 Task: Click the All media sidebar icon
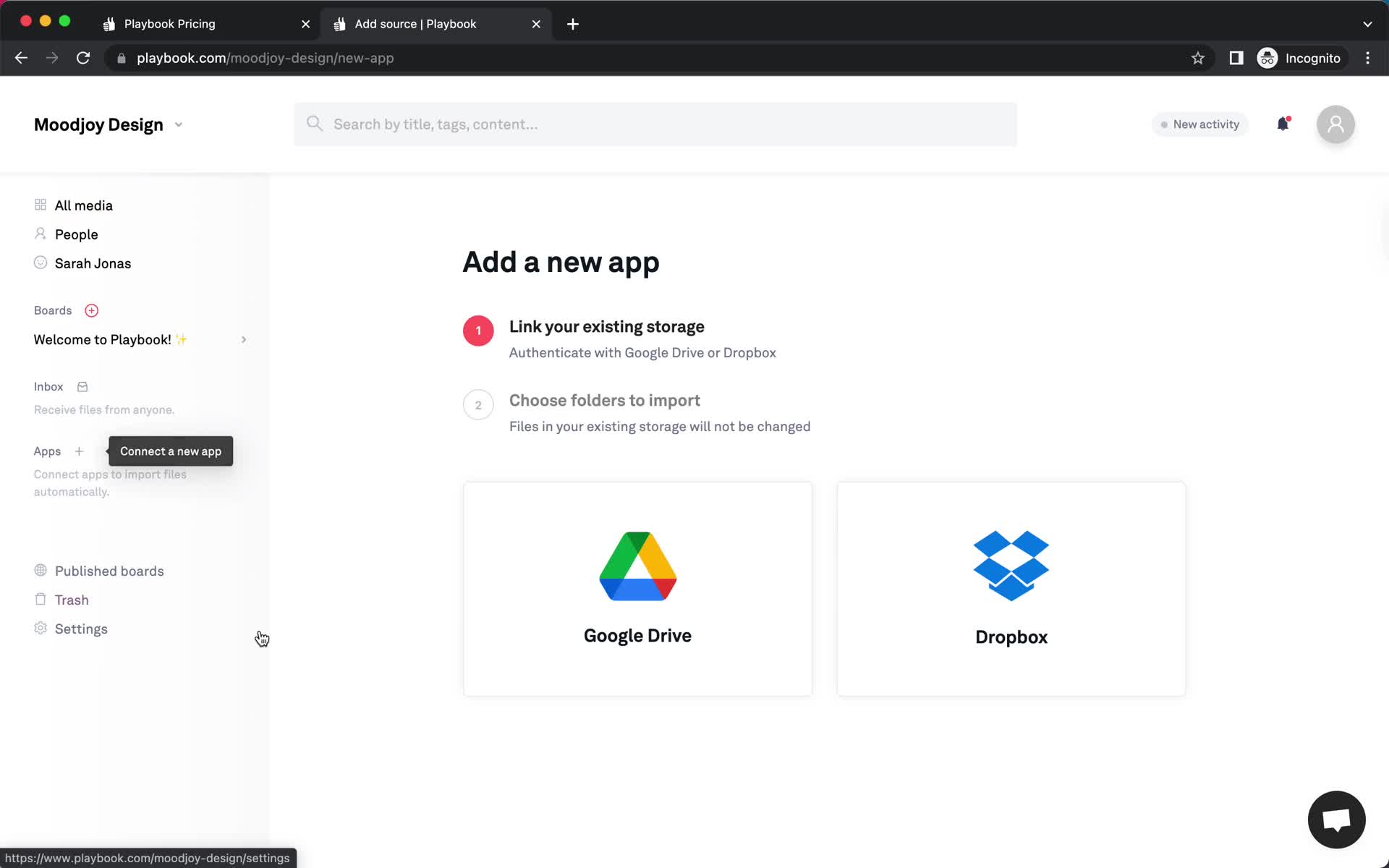pos(40,205)
